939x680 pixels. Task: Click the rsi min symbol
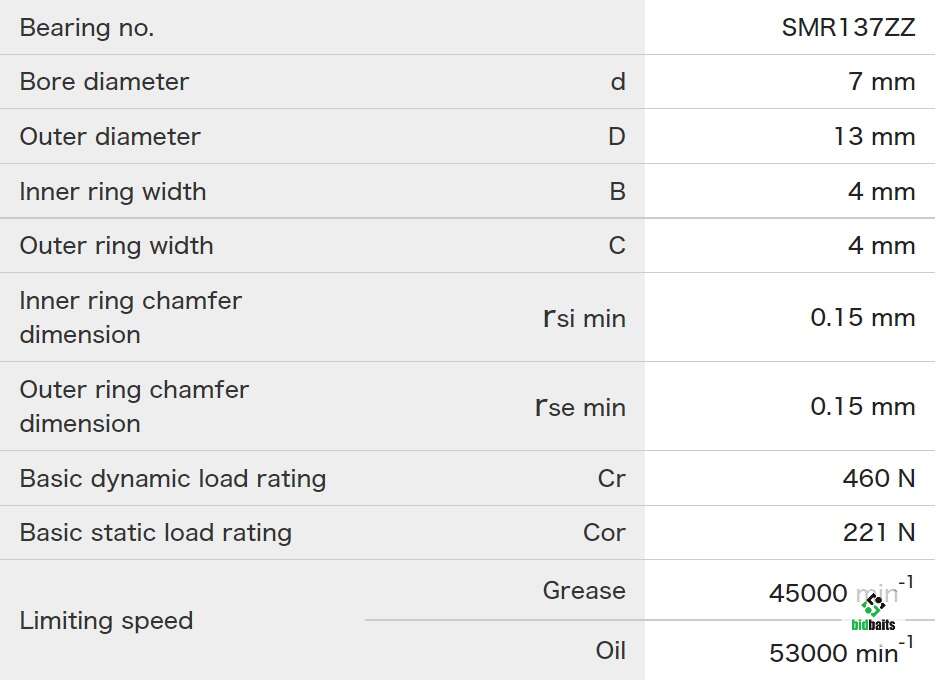pos(584,318)
